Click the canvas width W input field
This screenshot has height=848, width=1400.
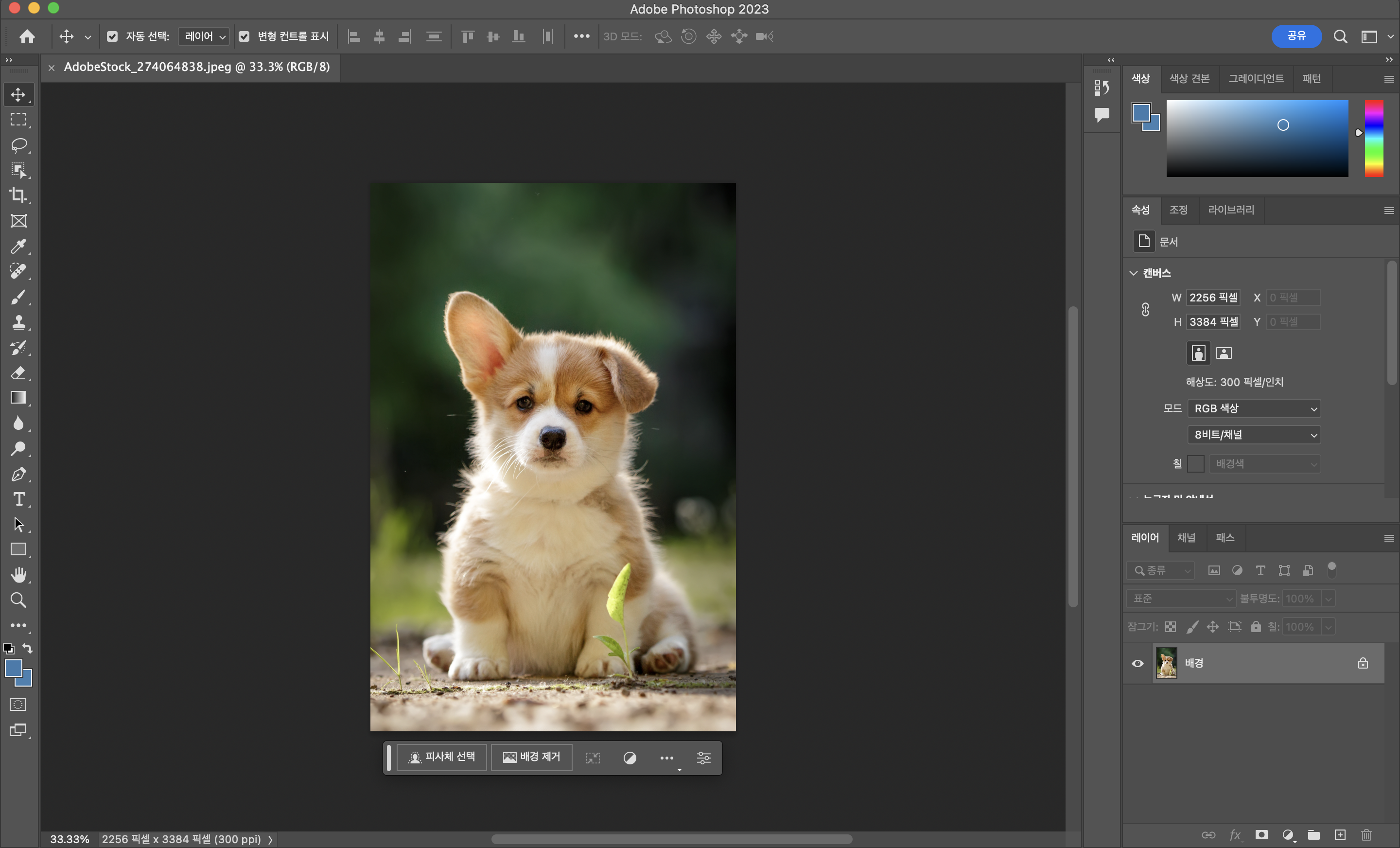coord(1213,297)
